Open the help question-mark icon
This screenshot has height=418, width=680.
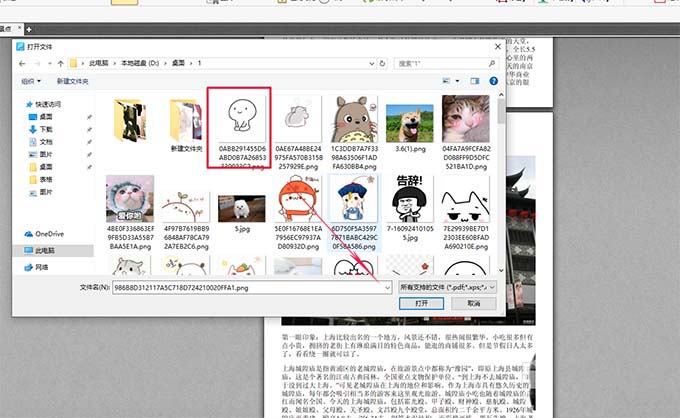(493, 81)
